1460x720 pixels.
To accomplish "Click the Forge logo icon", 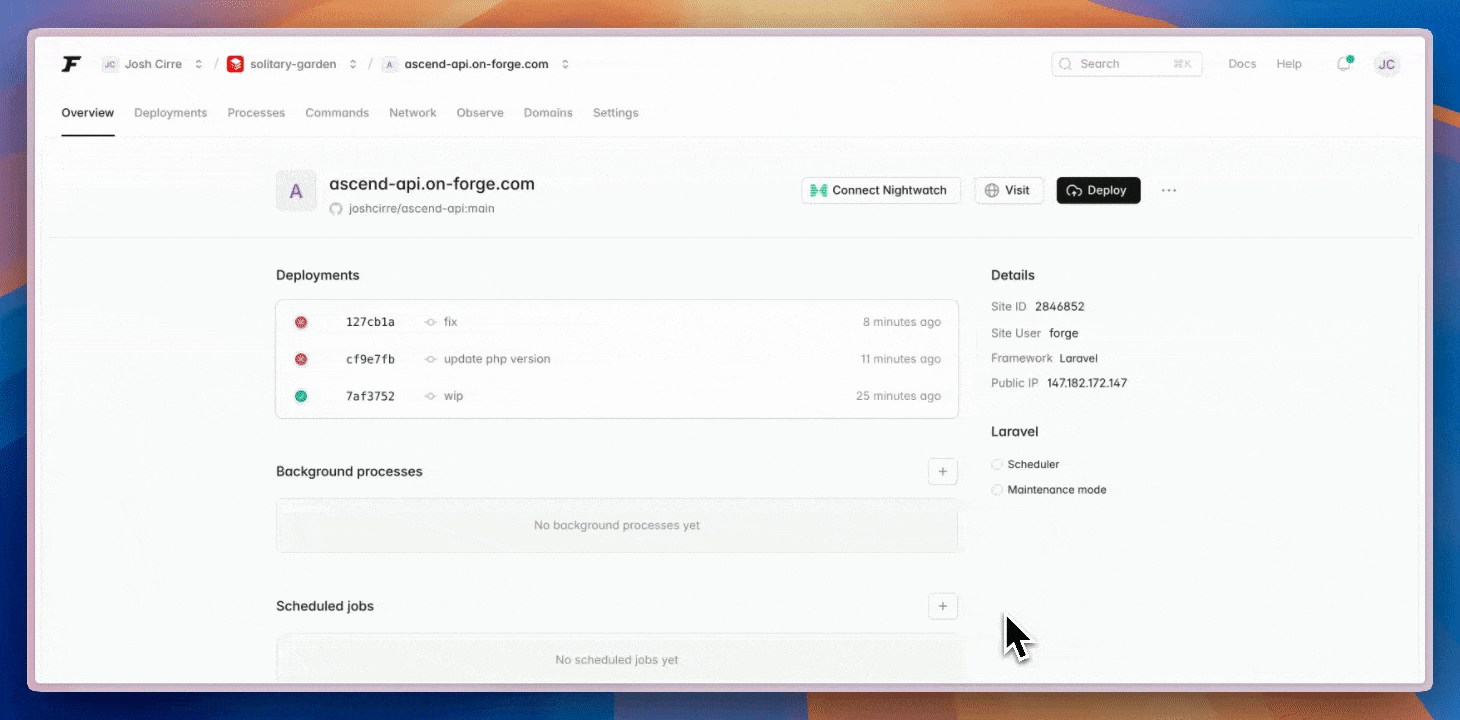I will pyautogui.click(x=71, y=64).
